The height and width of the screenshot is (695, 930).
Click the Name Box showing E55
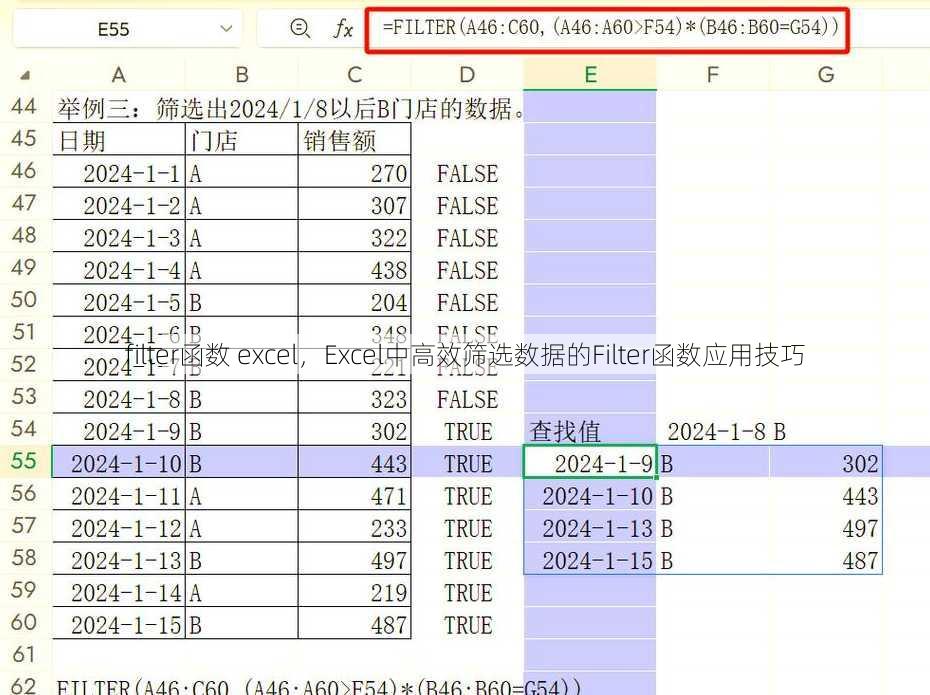126,28
